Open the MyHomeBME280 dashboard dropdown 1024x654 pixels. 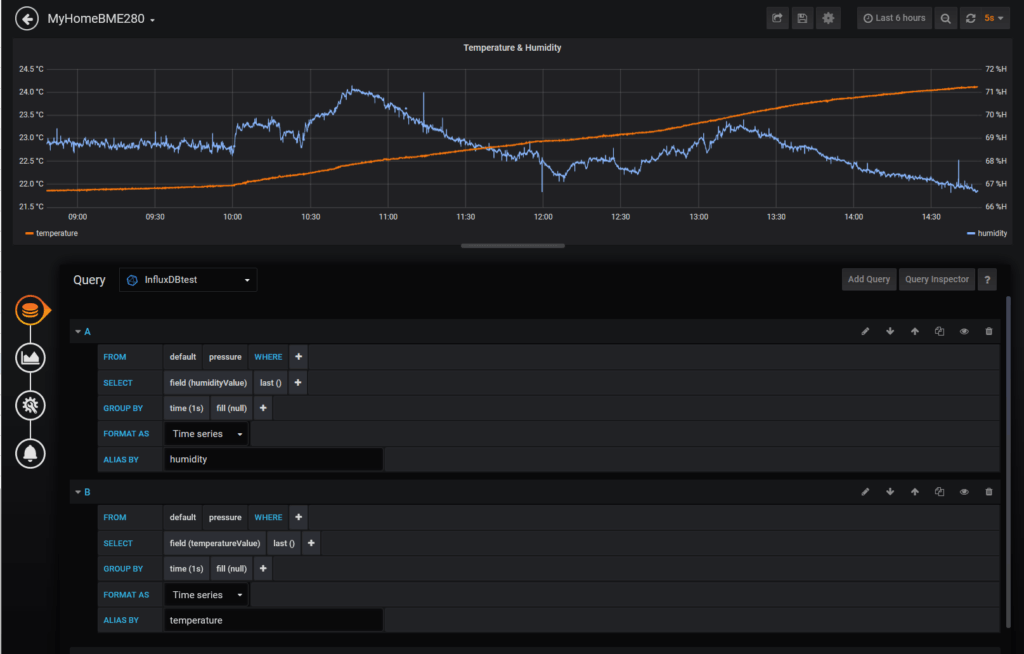(x=101, y=19)
